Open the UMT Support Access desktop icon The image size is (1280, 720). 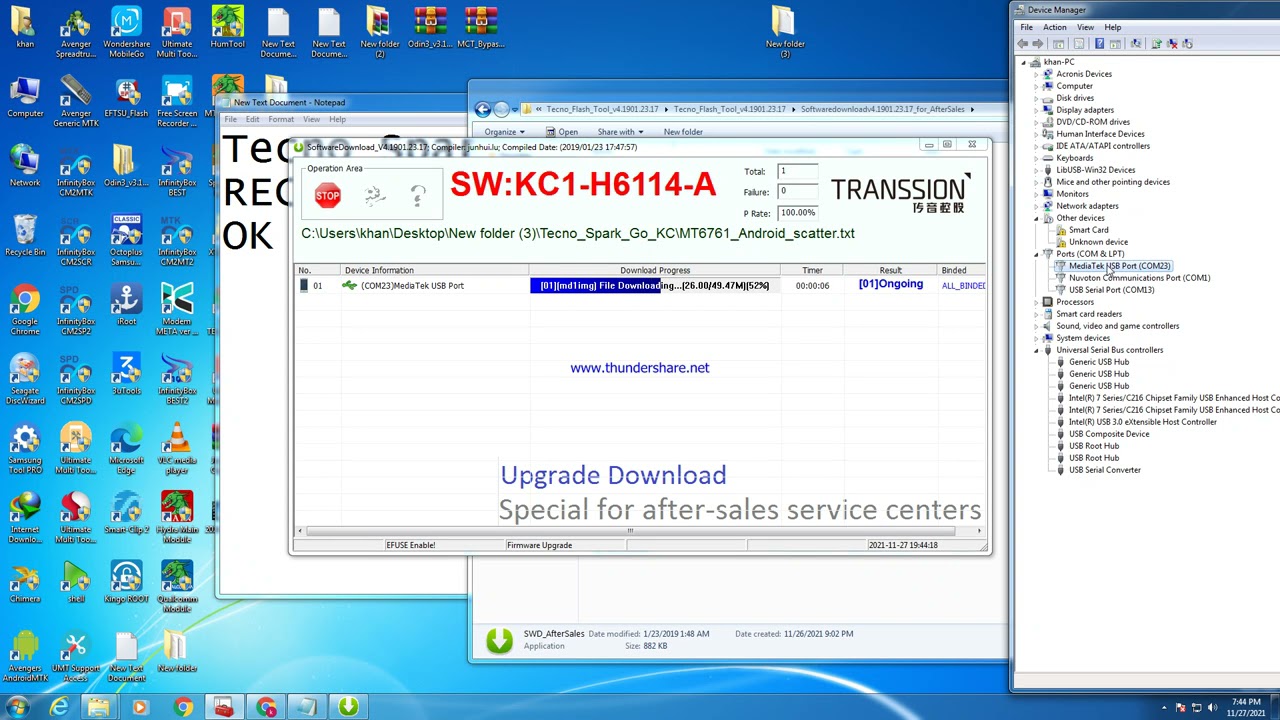pos(75,657)
